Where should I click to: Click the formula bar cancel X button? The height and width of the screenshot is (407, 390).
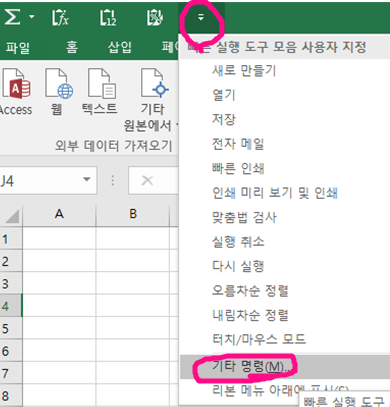(147, 180)
